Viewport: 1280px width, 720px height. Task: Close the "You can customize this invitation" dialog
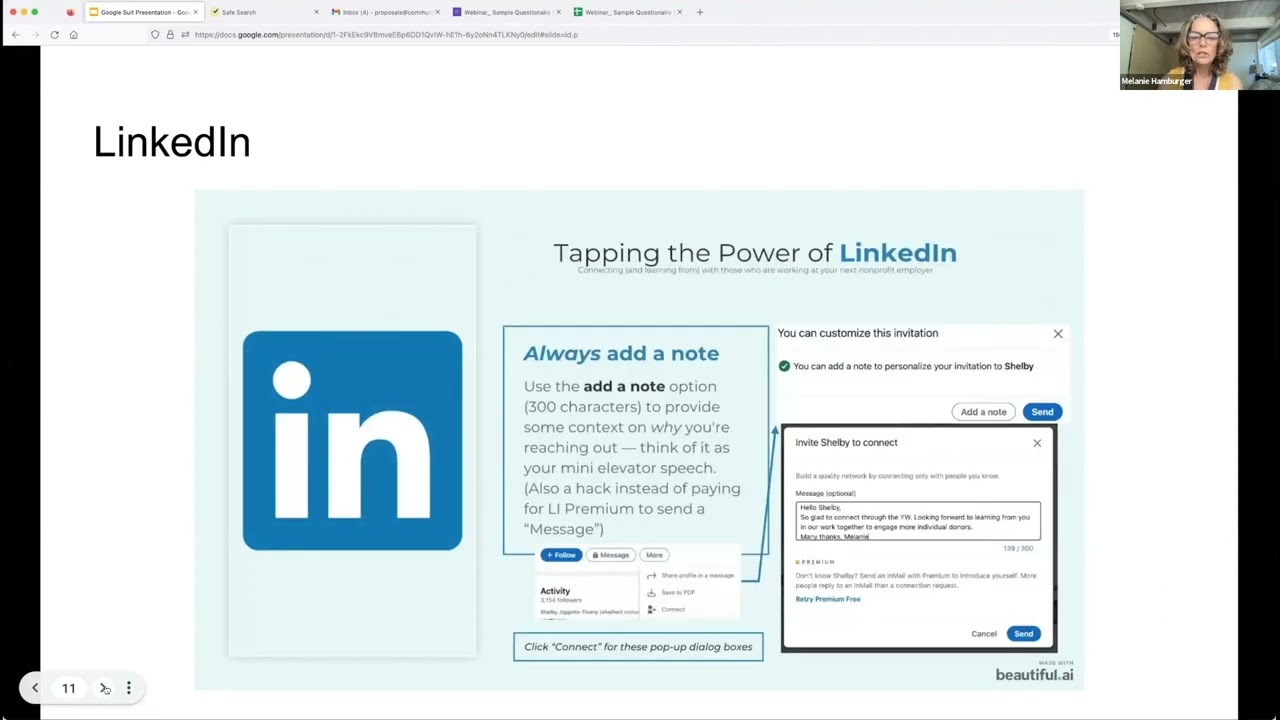(x=1058, y=334)
